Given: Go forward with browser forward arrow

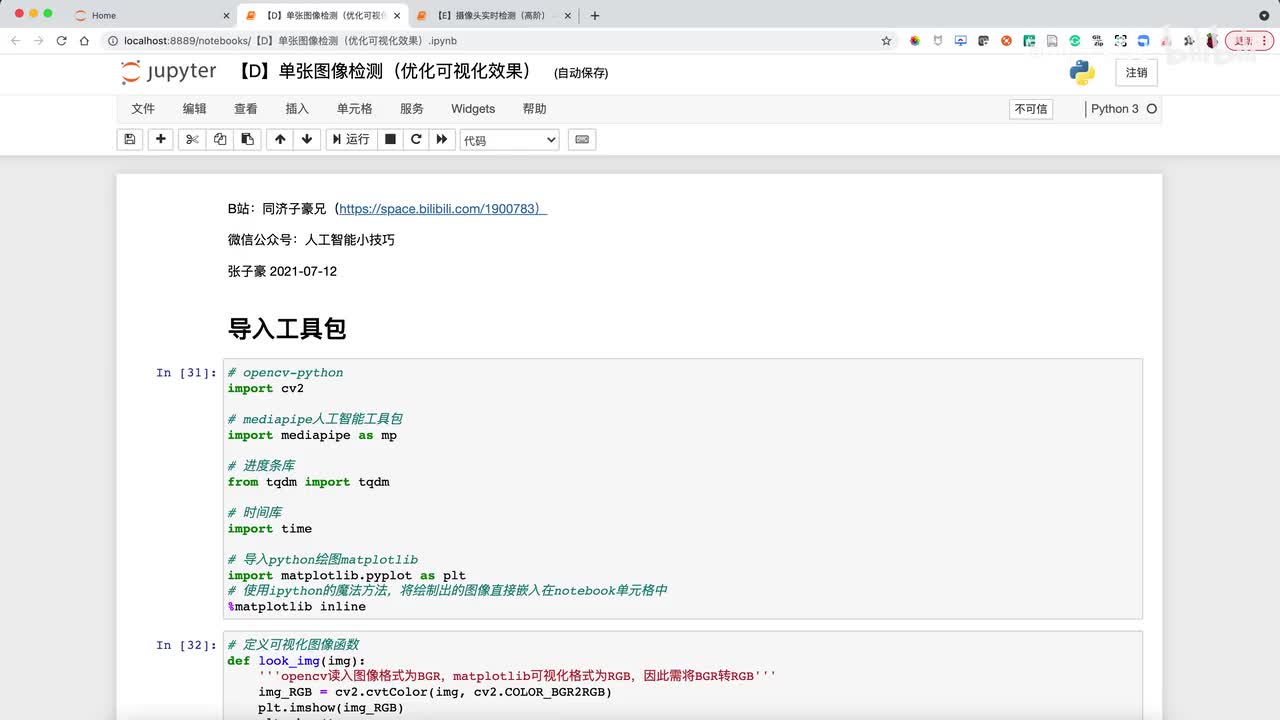Looking at the screenshot, I should point(38,41).
